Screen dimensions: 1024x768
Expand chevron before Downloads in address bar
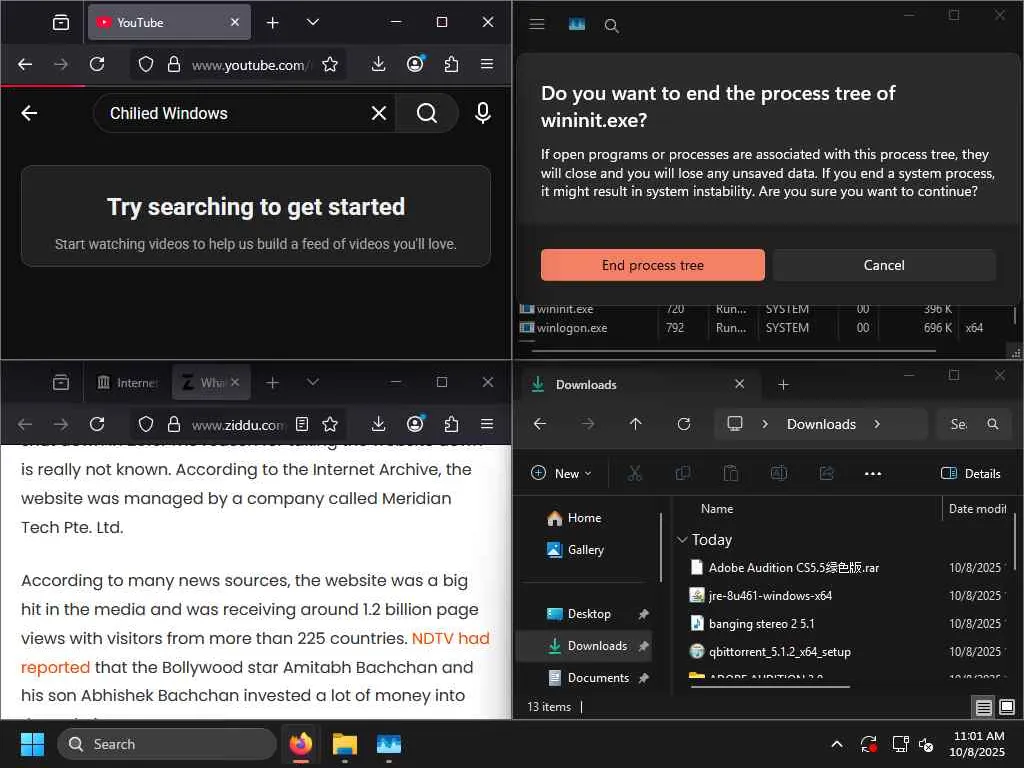pos(765,424)
